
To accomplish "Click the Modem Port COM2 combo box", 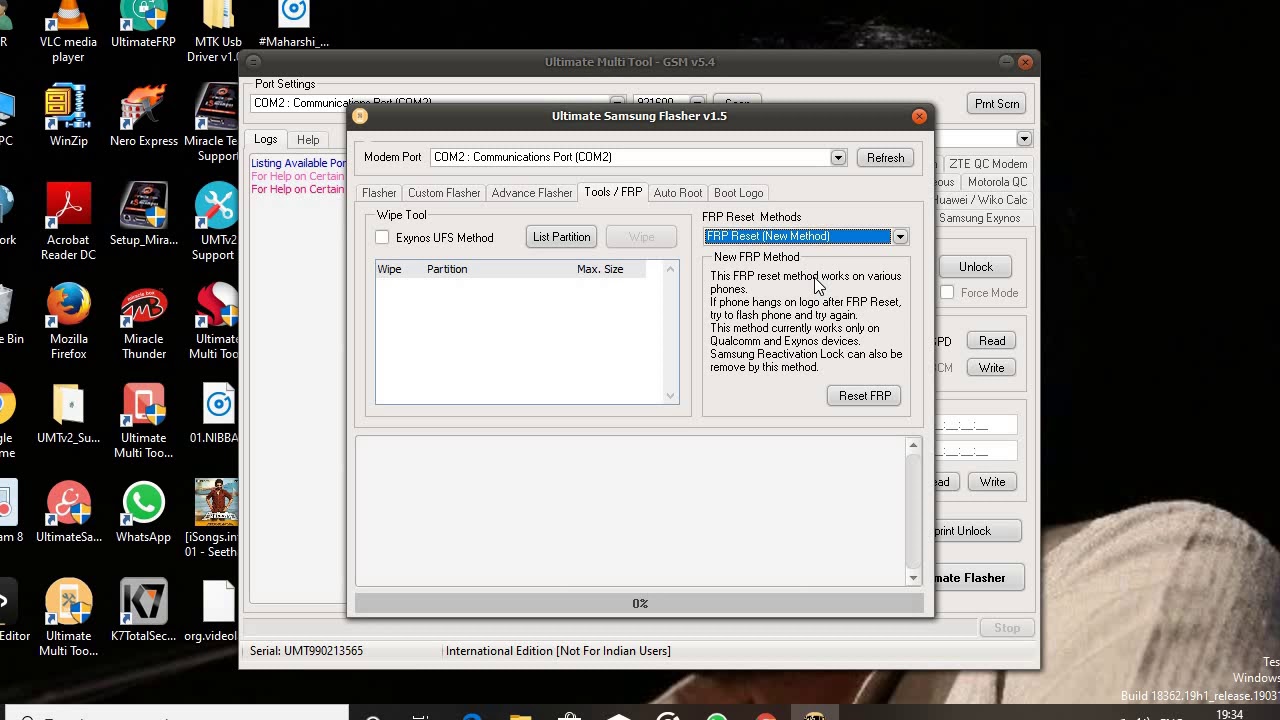I will (638, 157).
